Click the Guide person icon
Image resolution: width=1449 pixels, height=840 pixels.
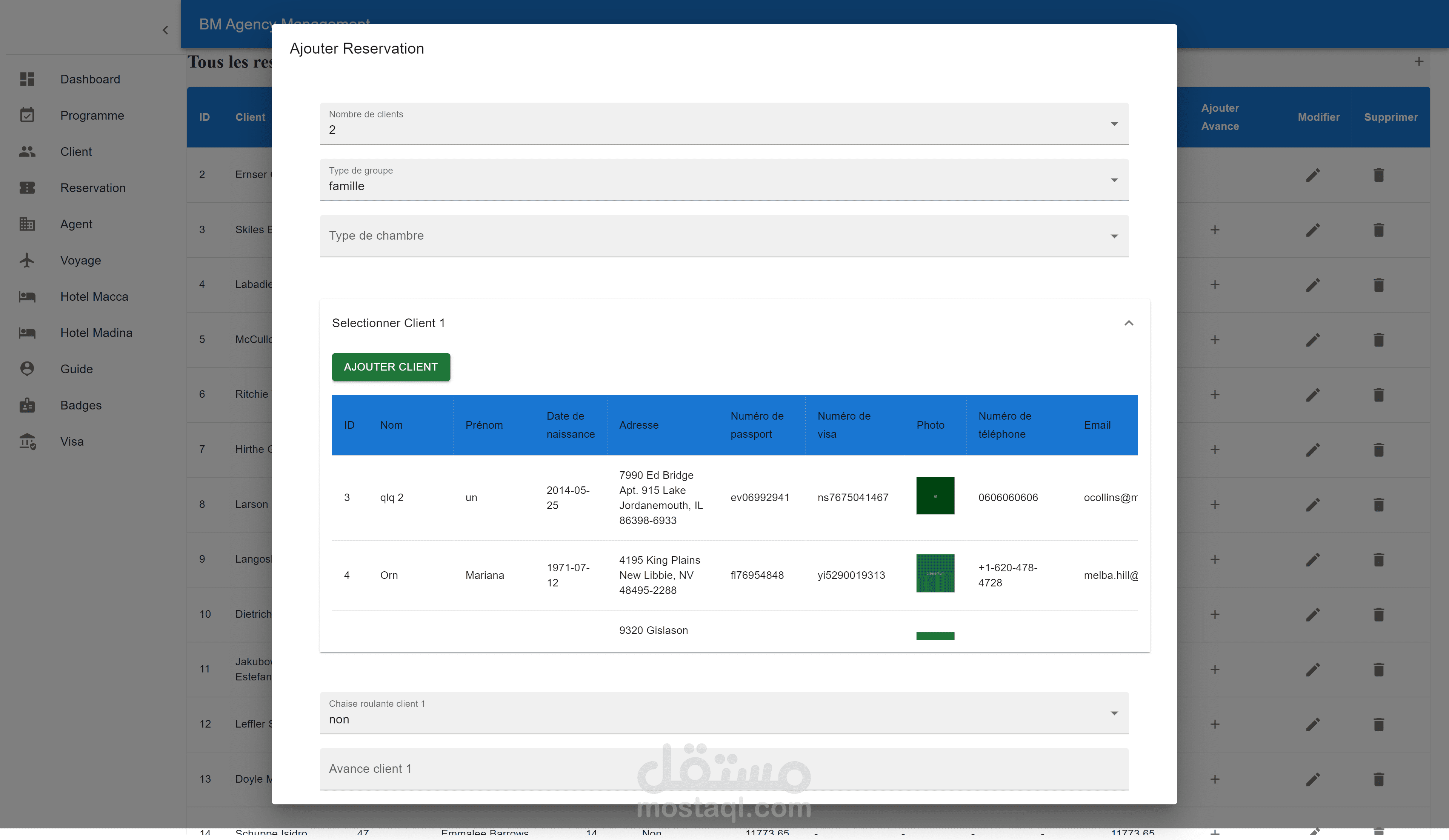point(27,369)
